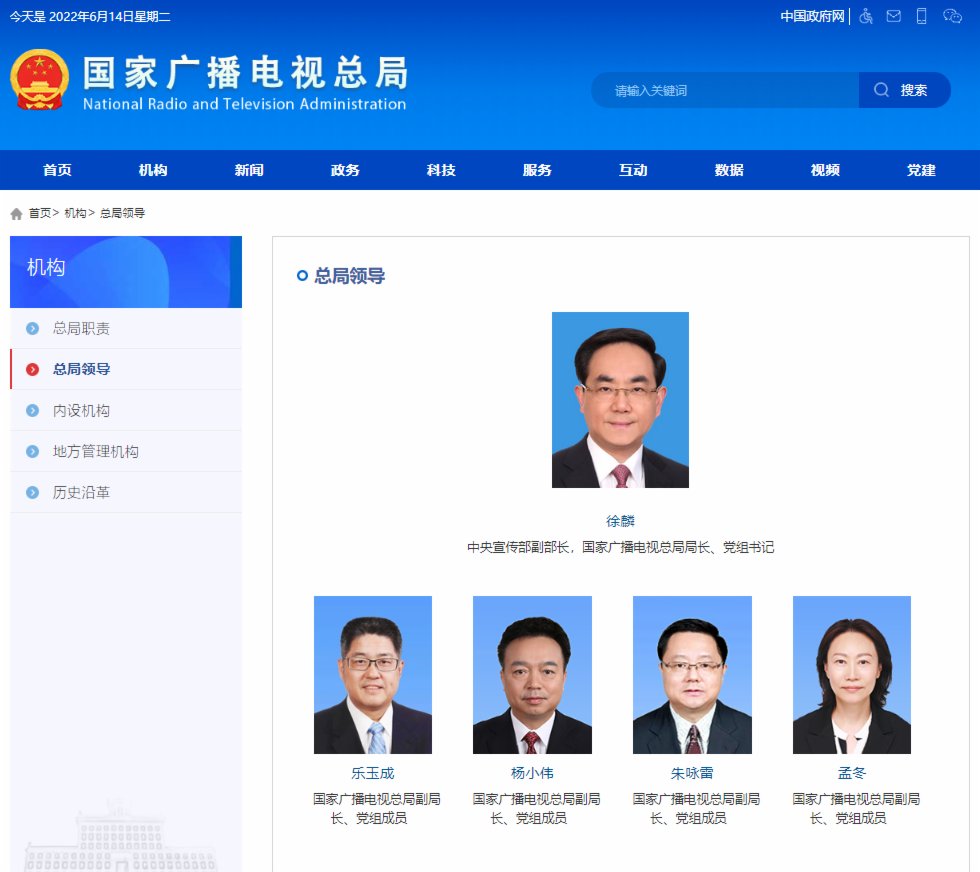This screenshot has height=872, width=980.
Task: Click the portrait photo above 孟冬
Action: [x=852, y=675]
